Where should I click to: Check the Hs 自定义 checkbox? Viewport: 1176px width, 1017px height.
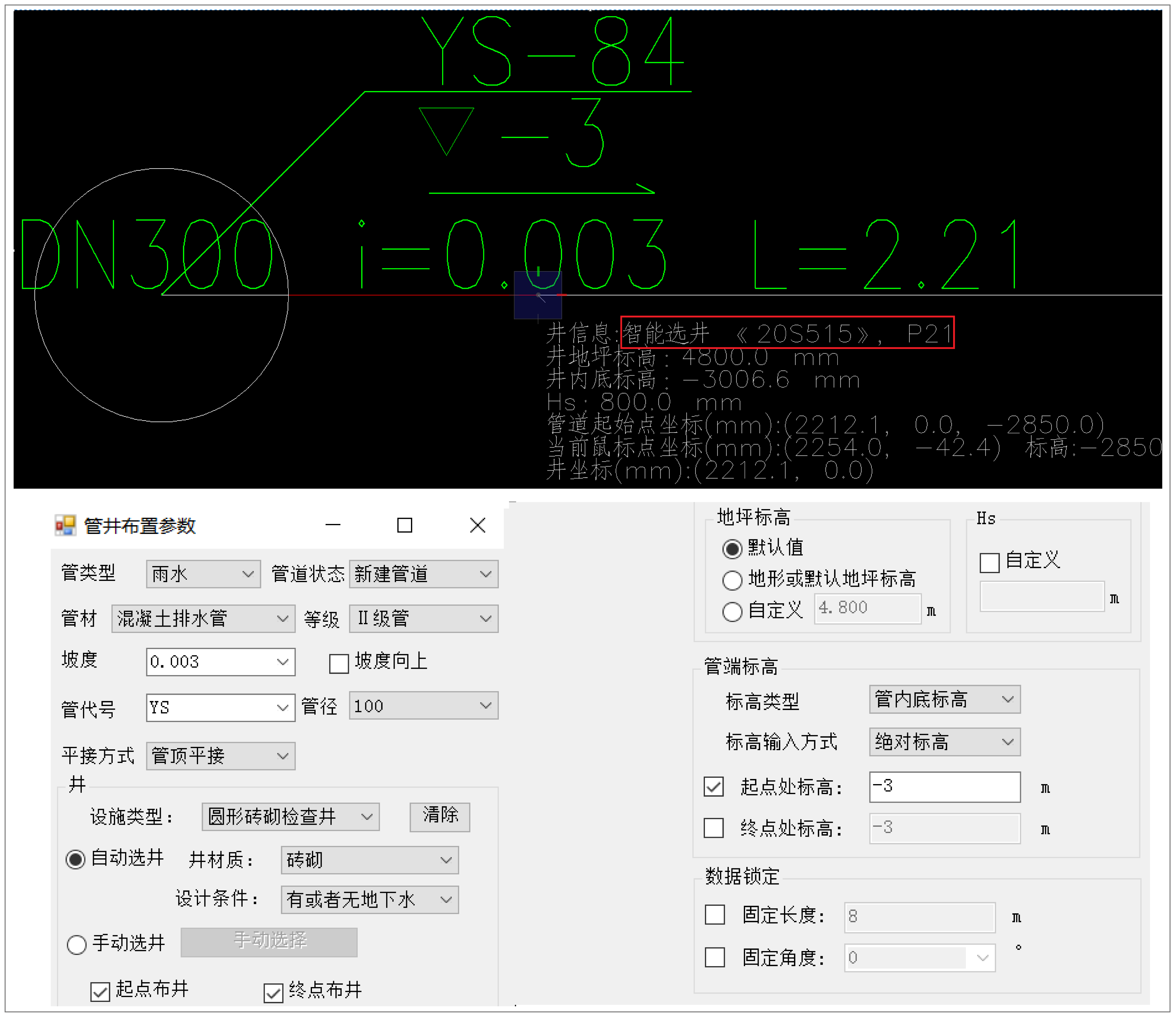coord(989,562)
